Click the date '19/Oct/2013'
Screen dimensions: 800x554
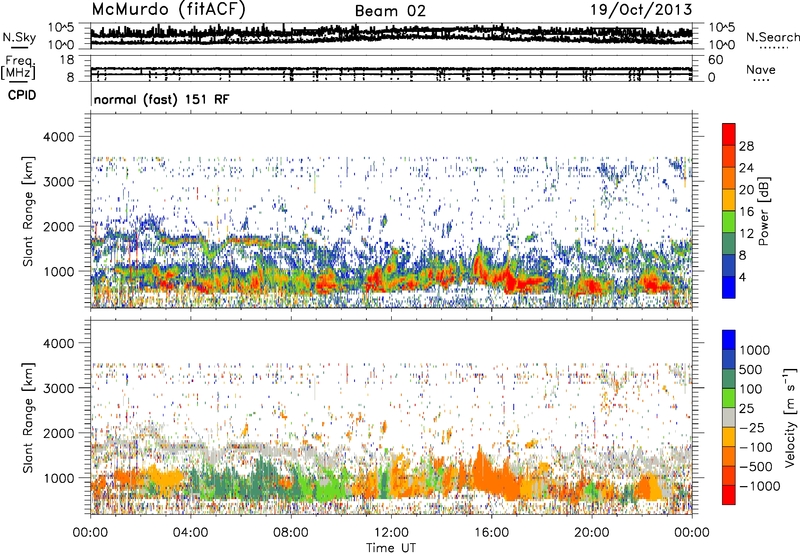[641, 10]
